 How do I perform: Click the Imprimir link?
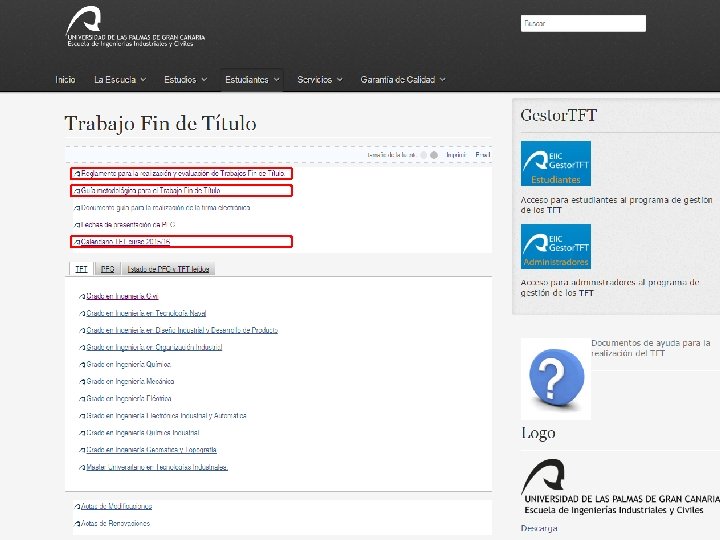[456, 155]
